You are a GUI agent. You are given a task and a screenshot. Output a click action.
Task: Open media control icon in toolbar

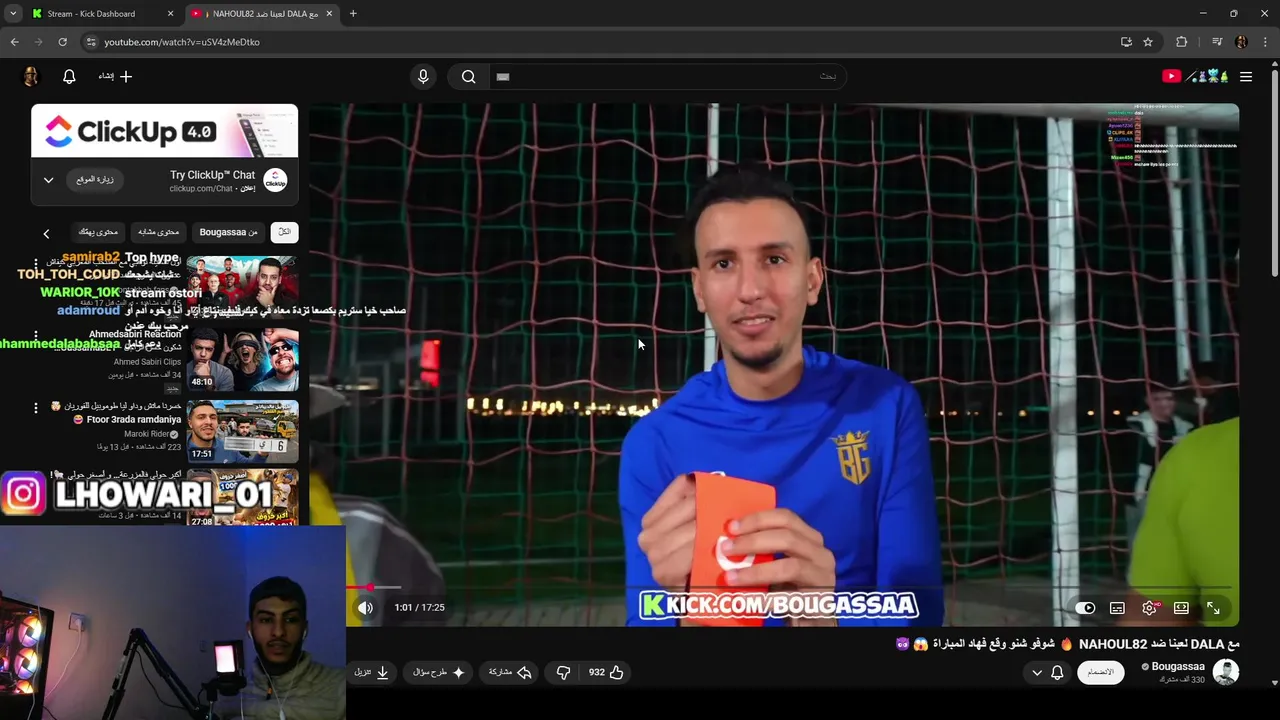tap(1217, 42)
